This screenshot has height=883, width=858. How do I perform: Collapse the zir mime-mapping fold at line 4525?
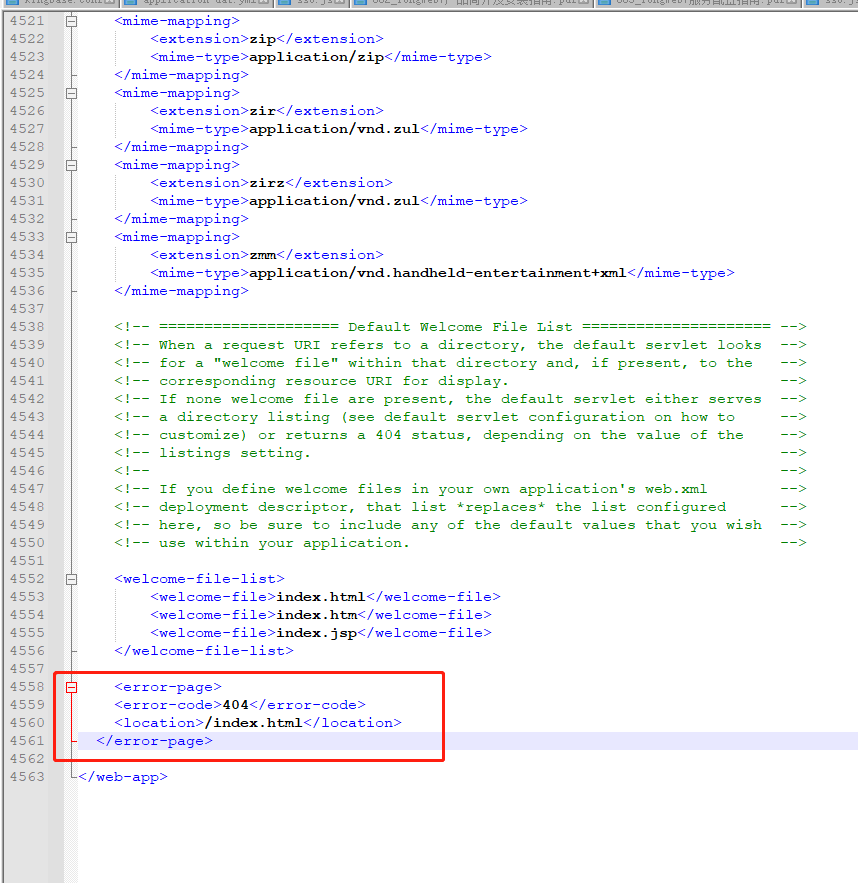(71, 93)
